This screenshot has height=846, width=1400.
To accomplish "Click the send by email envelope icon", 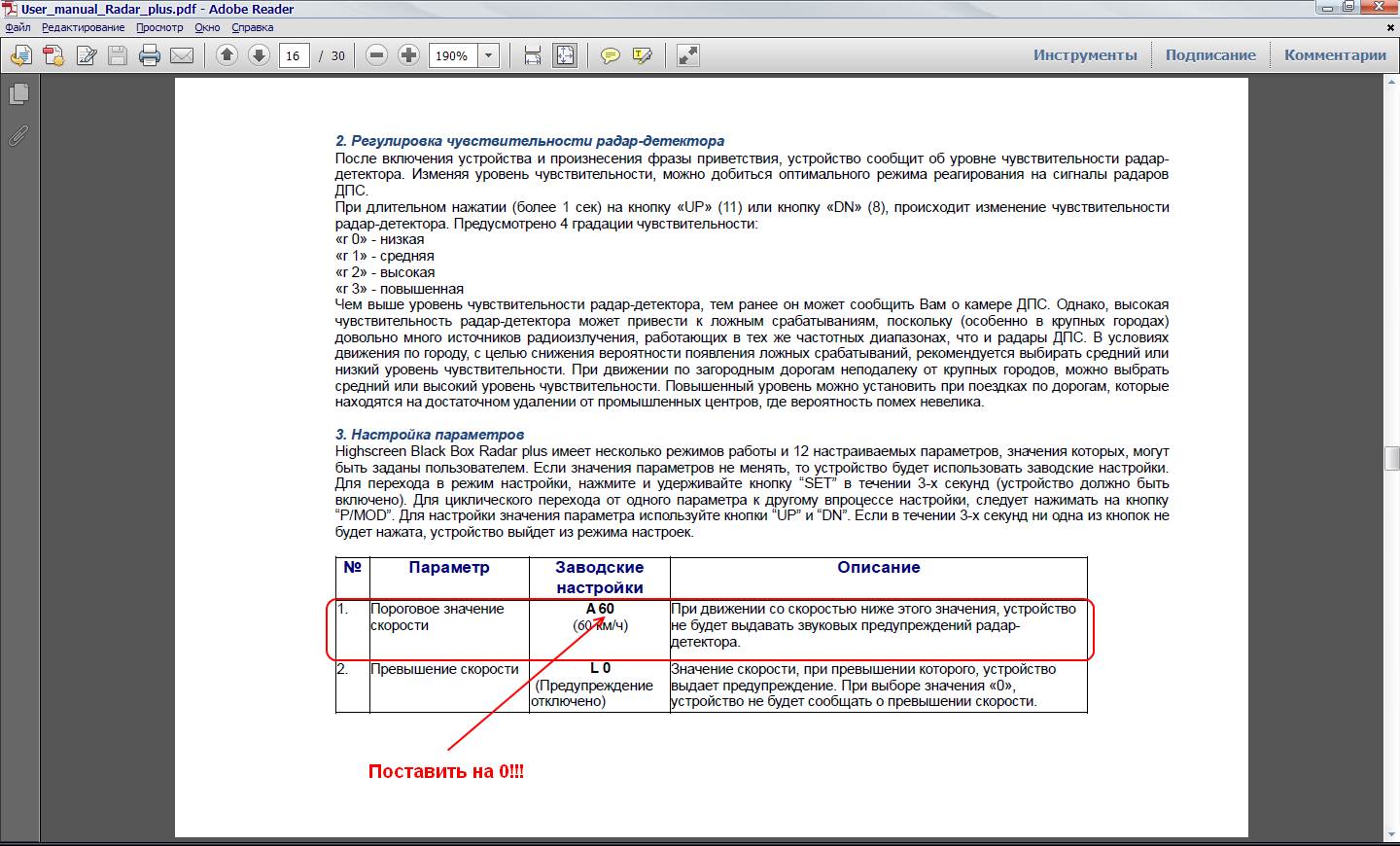I will 182,55.
